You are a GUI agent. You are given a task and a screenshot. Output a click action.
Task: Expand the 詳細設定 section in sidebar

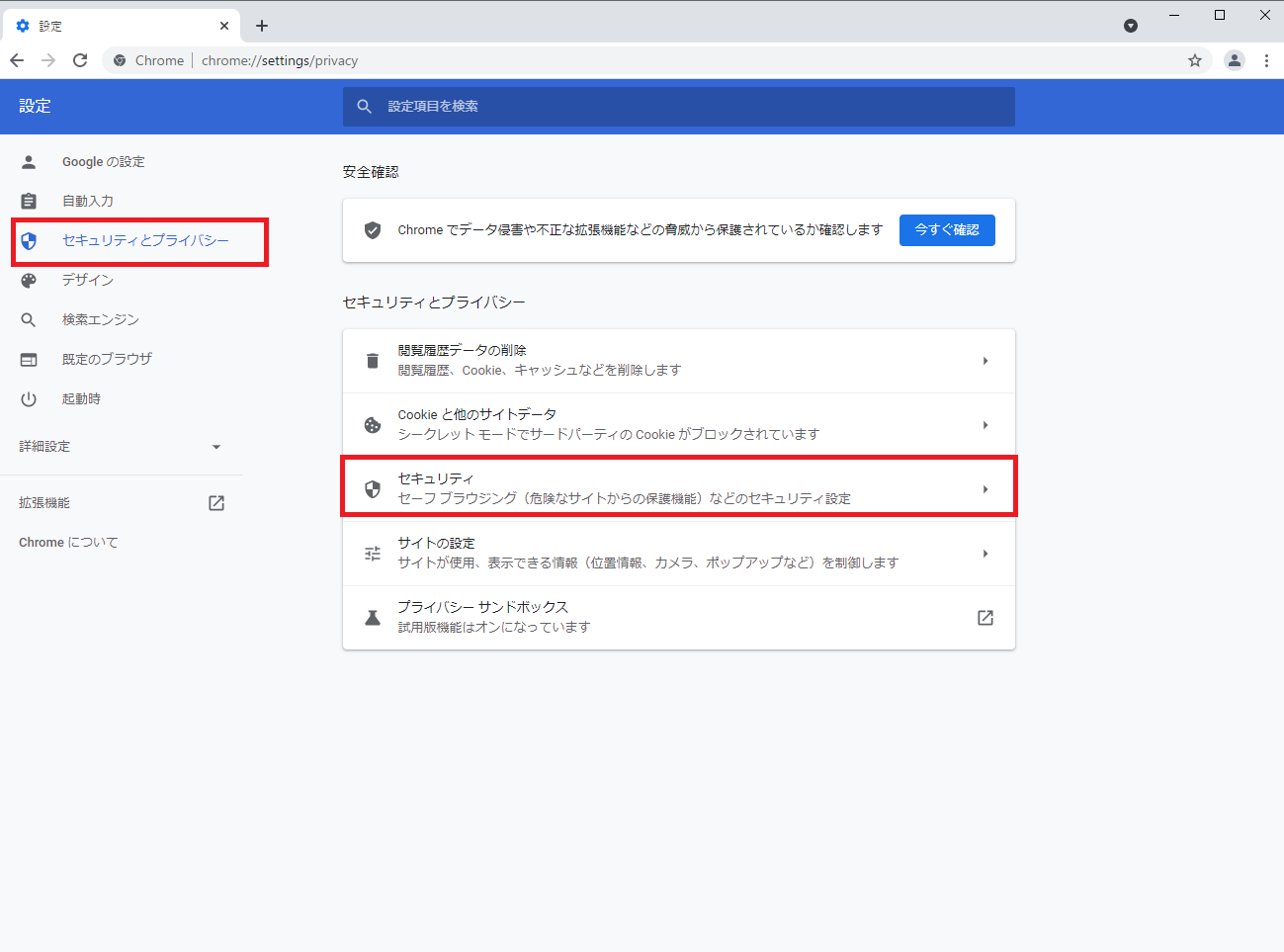216,447
